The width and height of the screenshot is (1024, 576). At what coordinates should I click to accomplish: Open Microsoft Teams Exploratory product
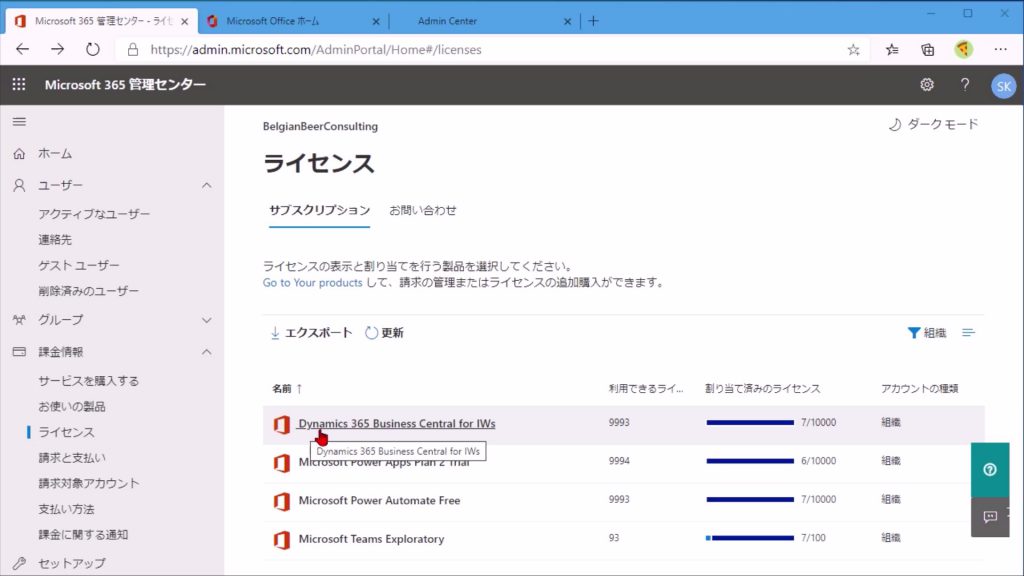pos(372,539)
